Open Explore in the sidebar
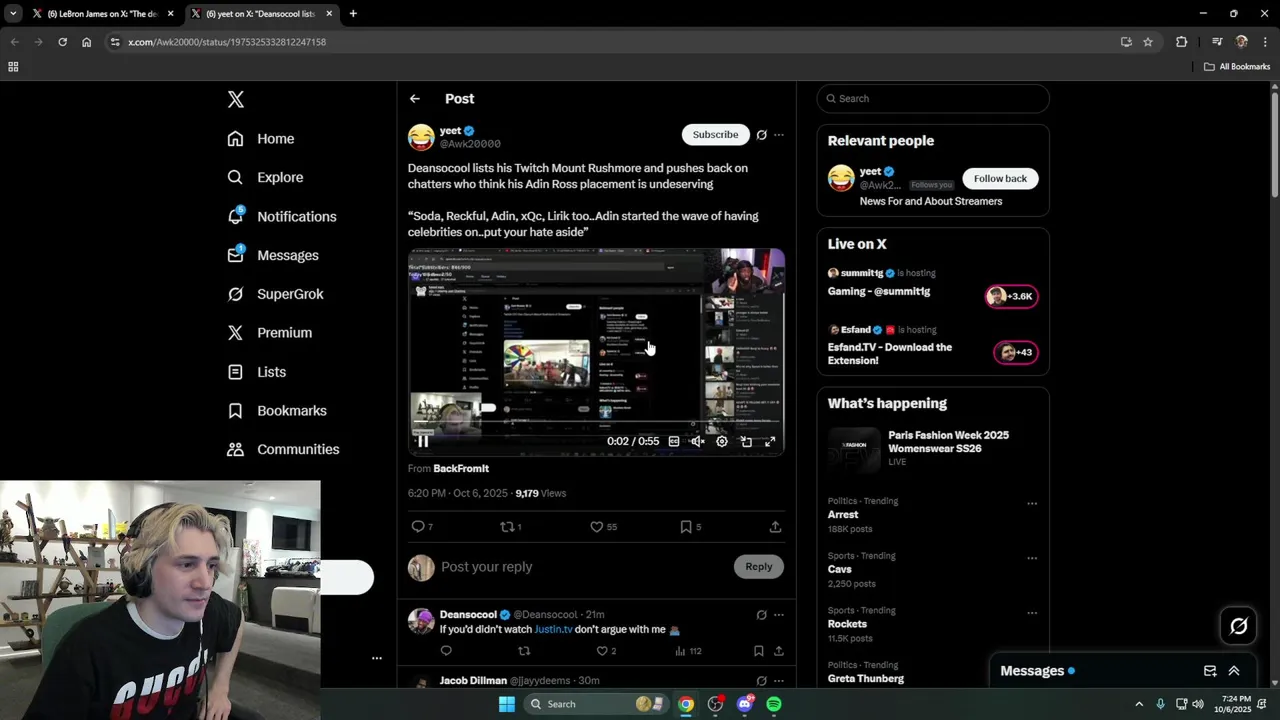Image resolution: width=1280 pixels, height=720 pixels. (265, 177)
